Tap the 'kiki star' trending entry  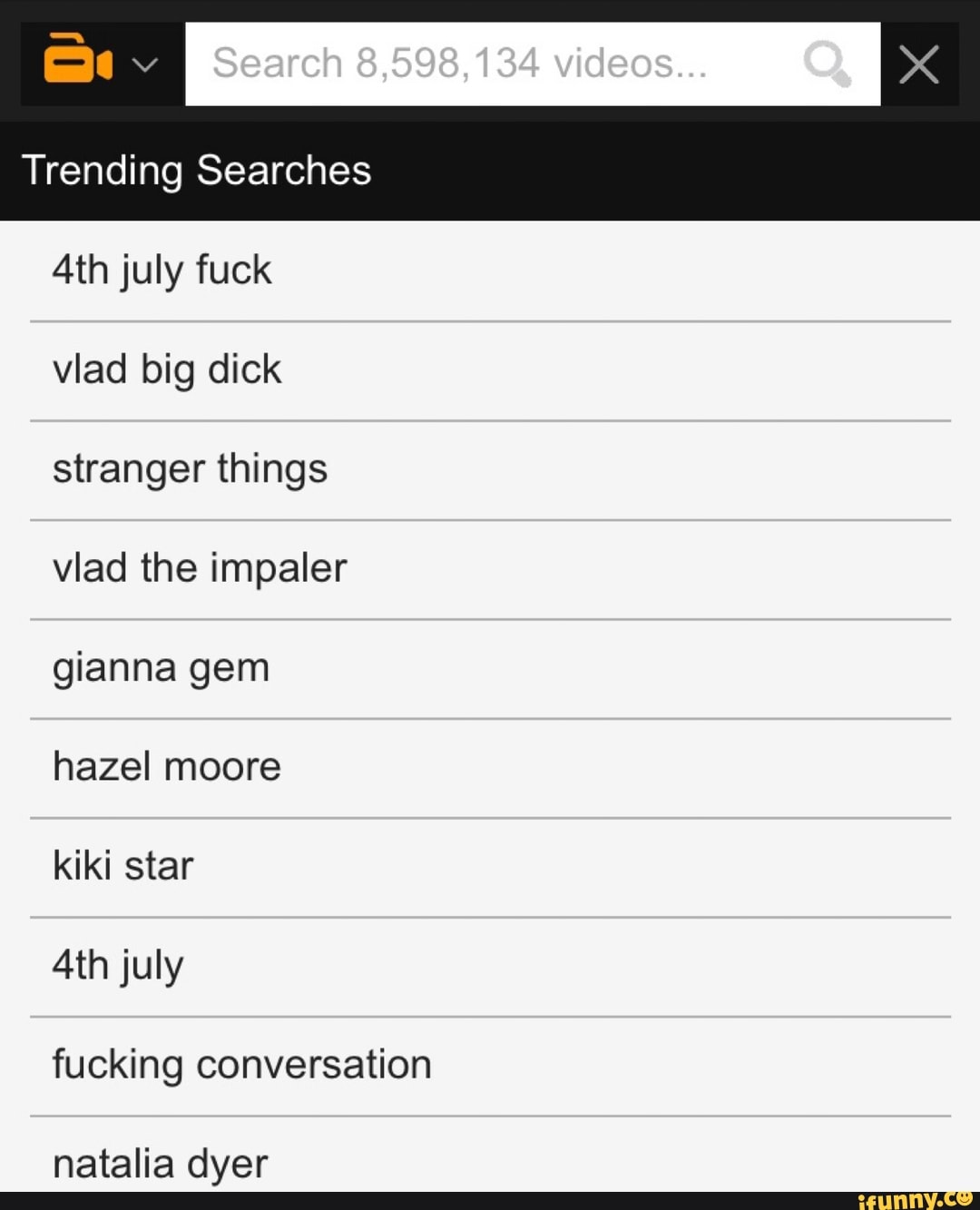point(123,866)
